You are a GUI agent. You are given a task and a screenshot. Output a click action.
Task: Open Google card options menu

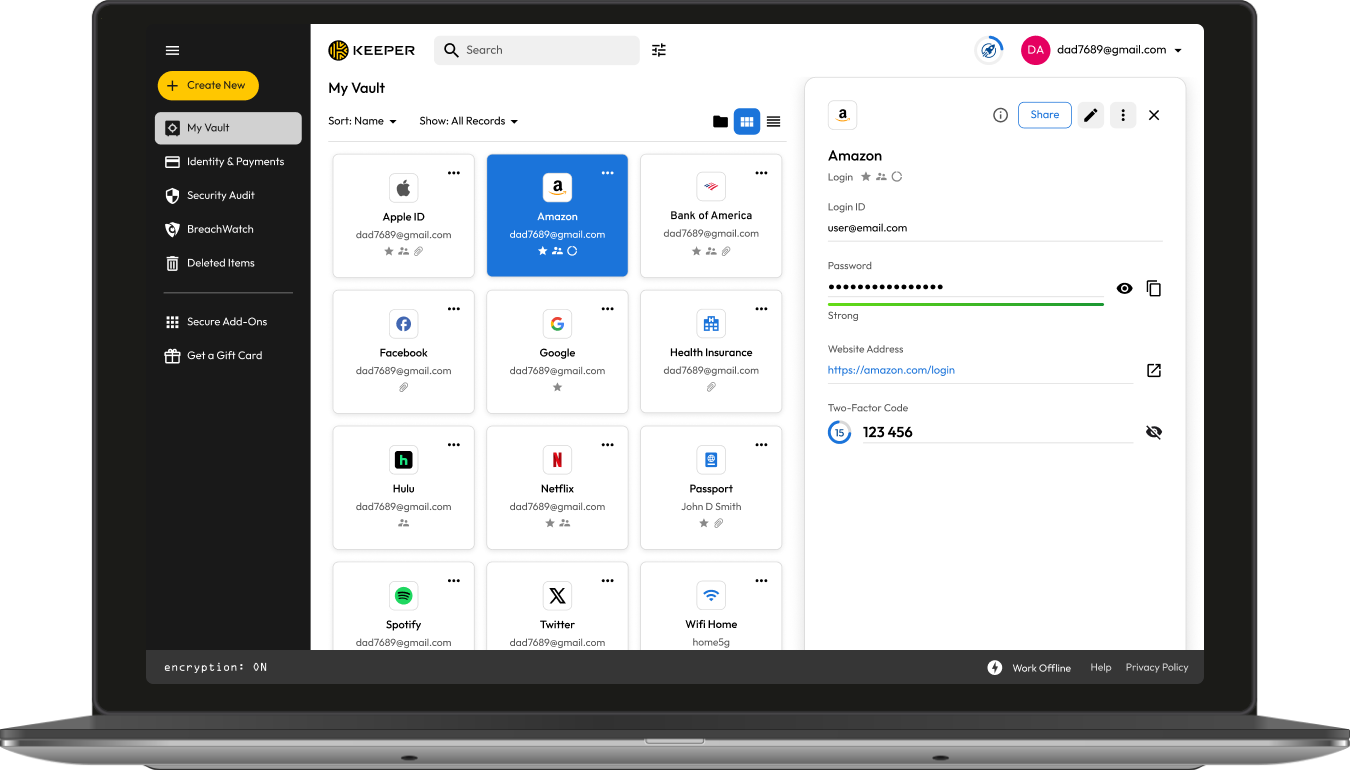coord(607,309)
